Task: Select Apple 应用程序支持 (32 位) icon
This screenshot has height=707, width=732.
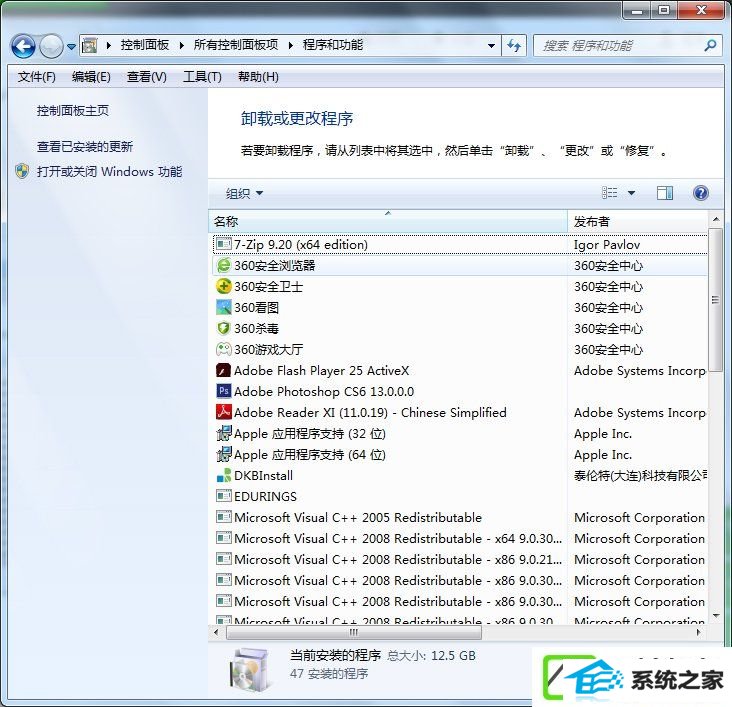Action: [x=224, y=433]
